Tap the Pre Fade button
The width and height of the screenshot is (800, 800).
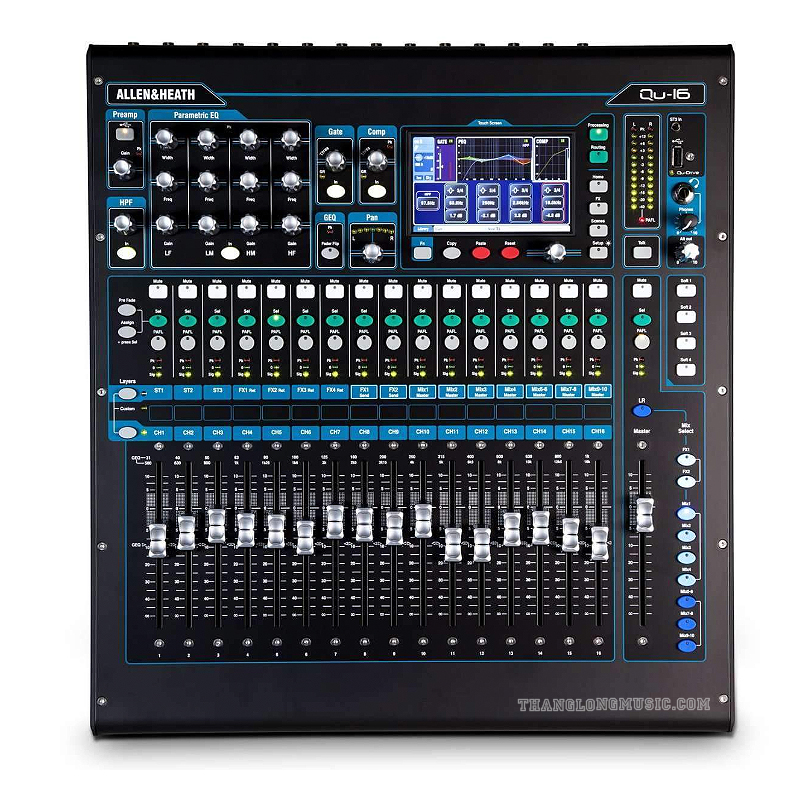(x=127, y=310)
